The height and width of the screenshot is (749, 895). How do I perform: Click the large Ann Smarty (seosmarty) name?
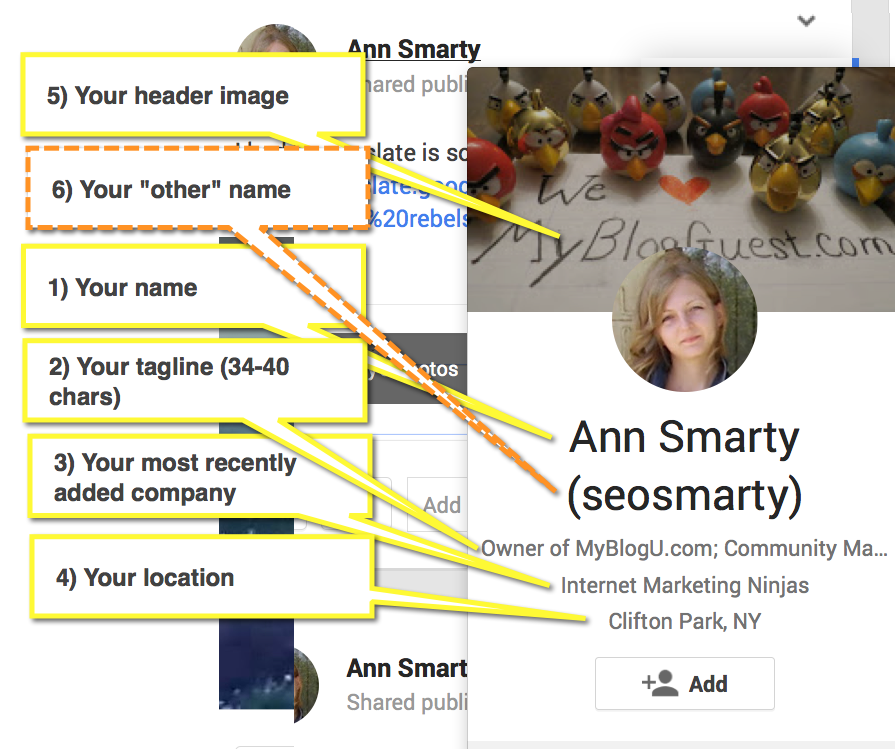[684, 468]
